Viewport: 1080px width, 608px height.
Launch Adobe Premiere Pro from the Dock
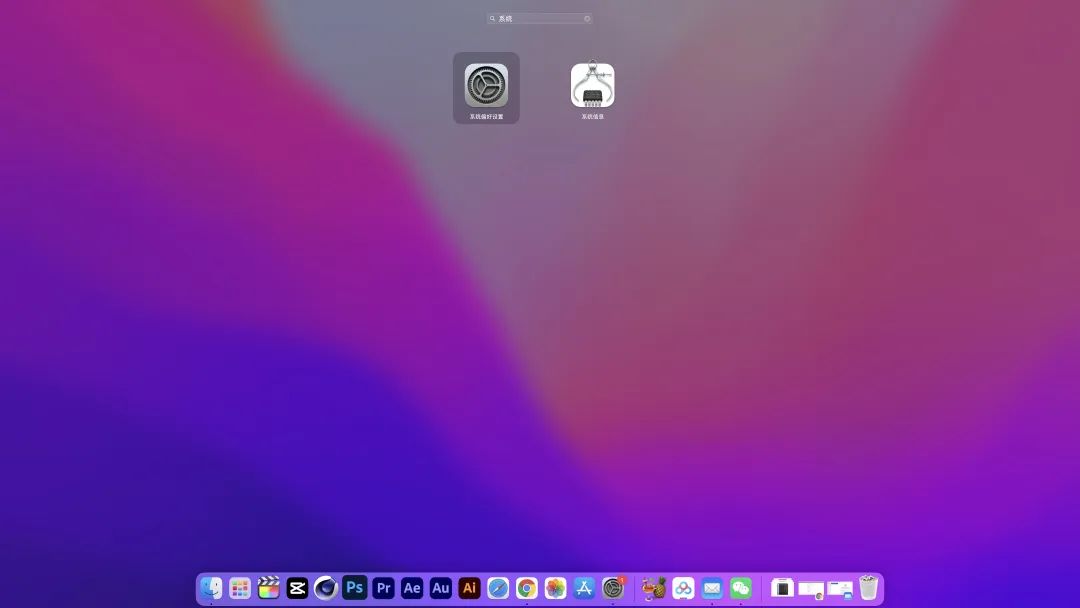pos(383,588)
